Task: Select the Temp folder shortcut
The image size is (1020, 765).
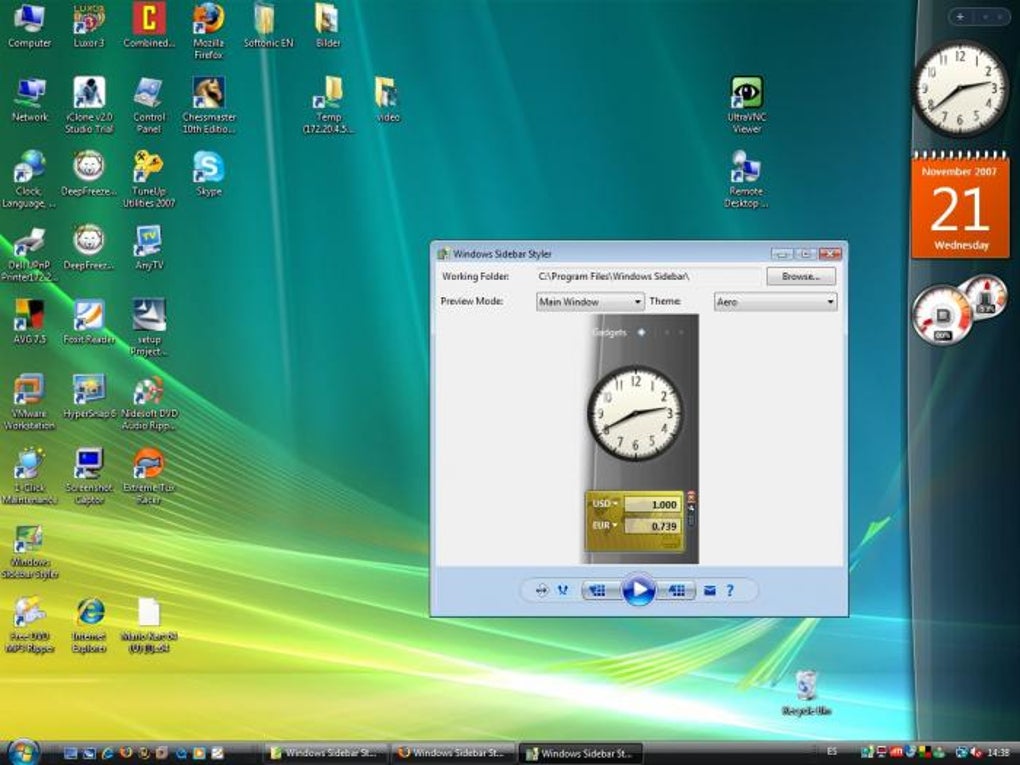Action: click(329, 105)
